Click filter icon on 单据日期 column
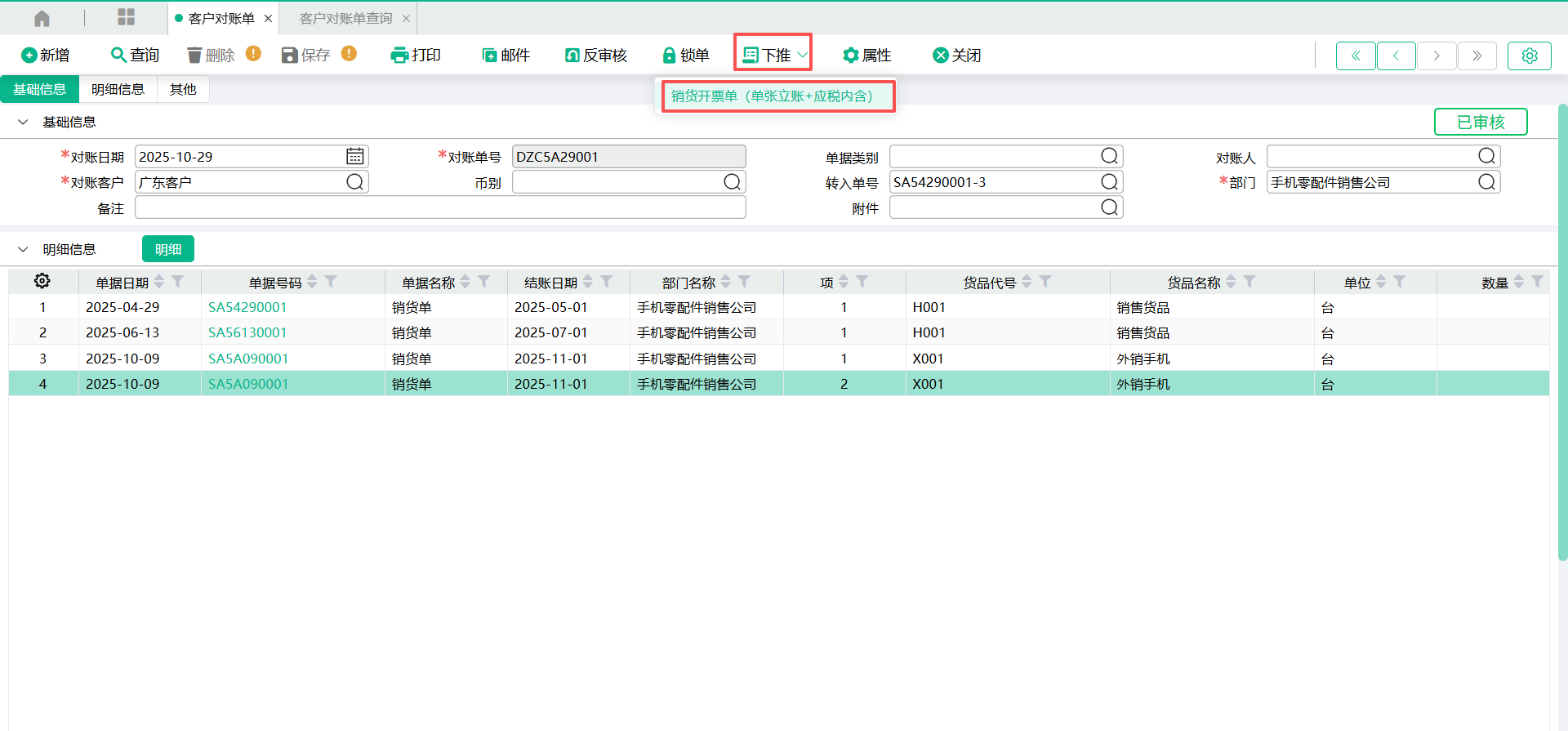This screenshot has width=1568, height=731. point(178,282)
